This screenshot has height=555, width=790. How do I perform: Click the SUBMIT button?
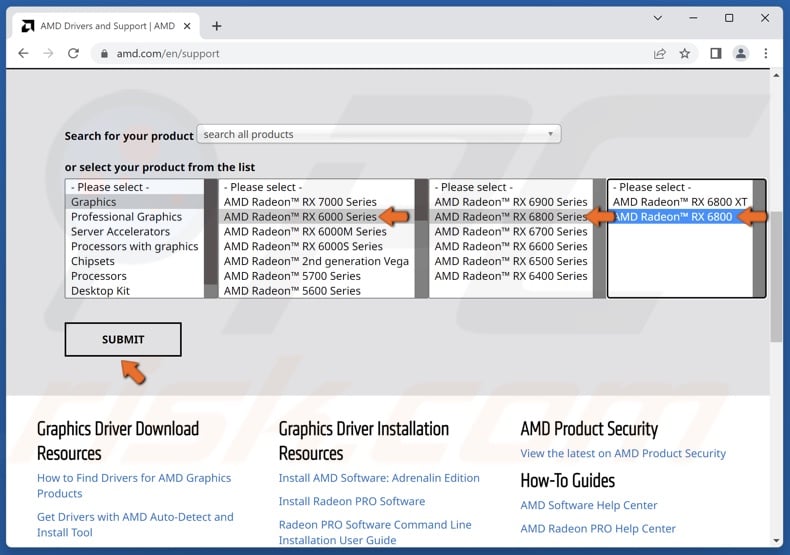[123, 339]
